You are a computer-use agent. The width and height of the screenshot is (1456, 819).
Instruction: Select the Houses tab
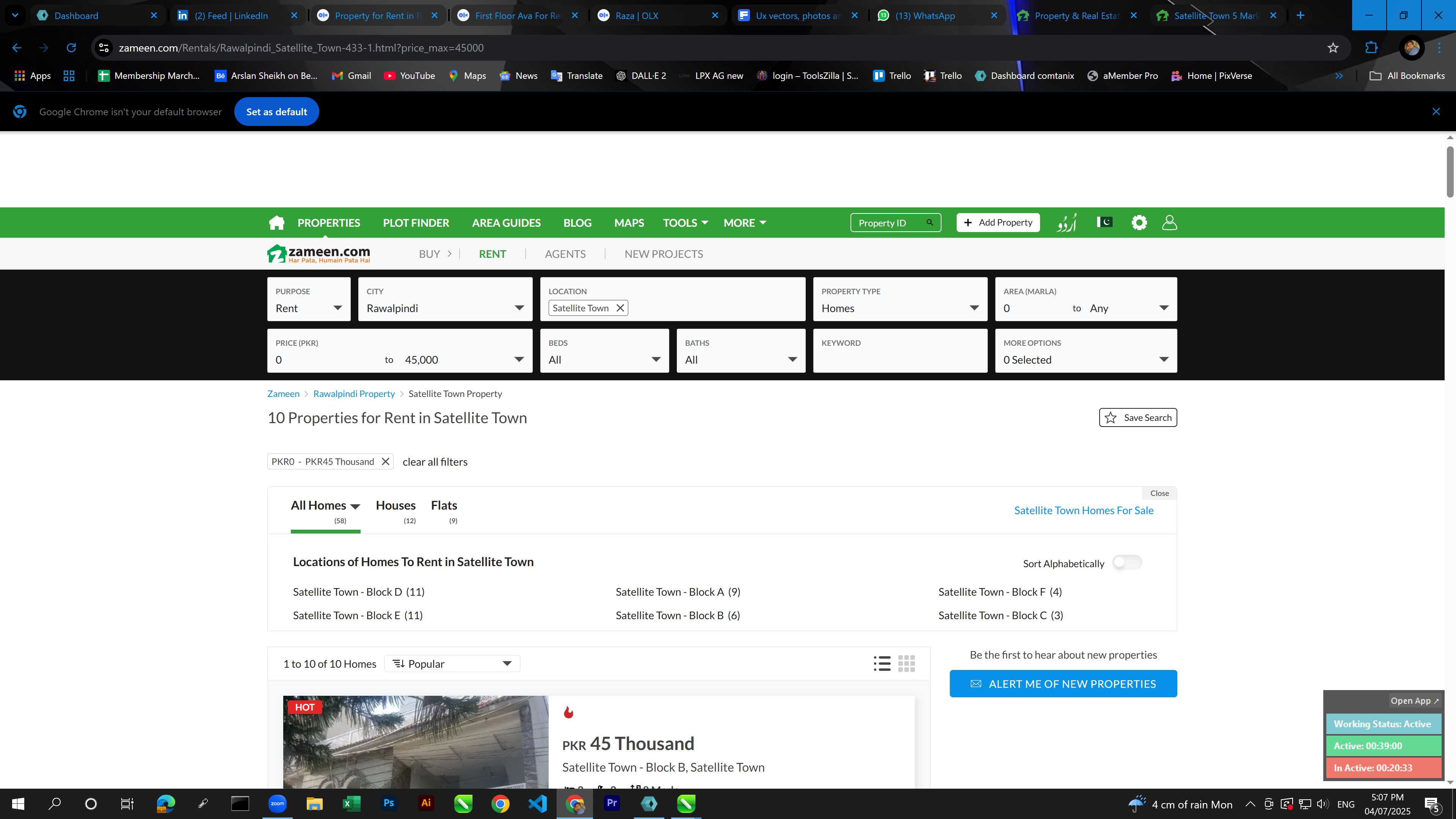pyautogui.click(x=395, y=510)
